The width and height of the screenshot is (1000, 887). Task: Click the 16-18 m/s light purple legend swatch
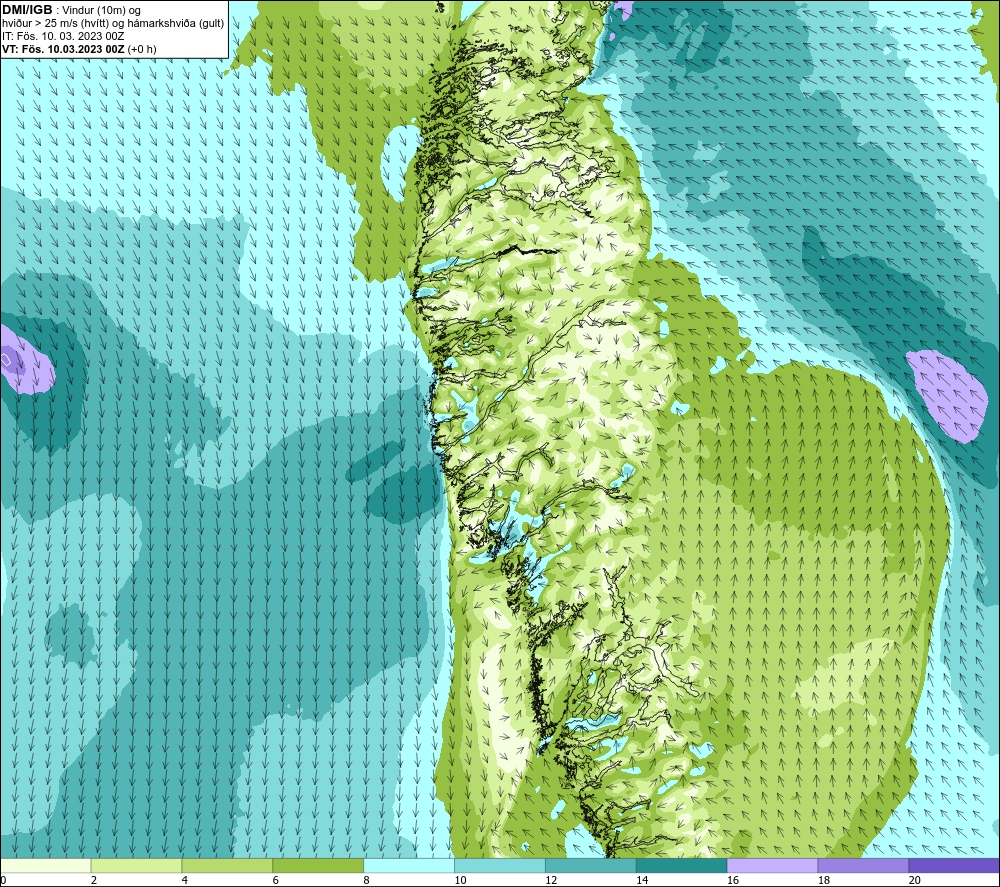pos(772,865)
